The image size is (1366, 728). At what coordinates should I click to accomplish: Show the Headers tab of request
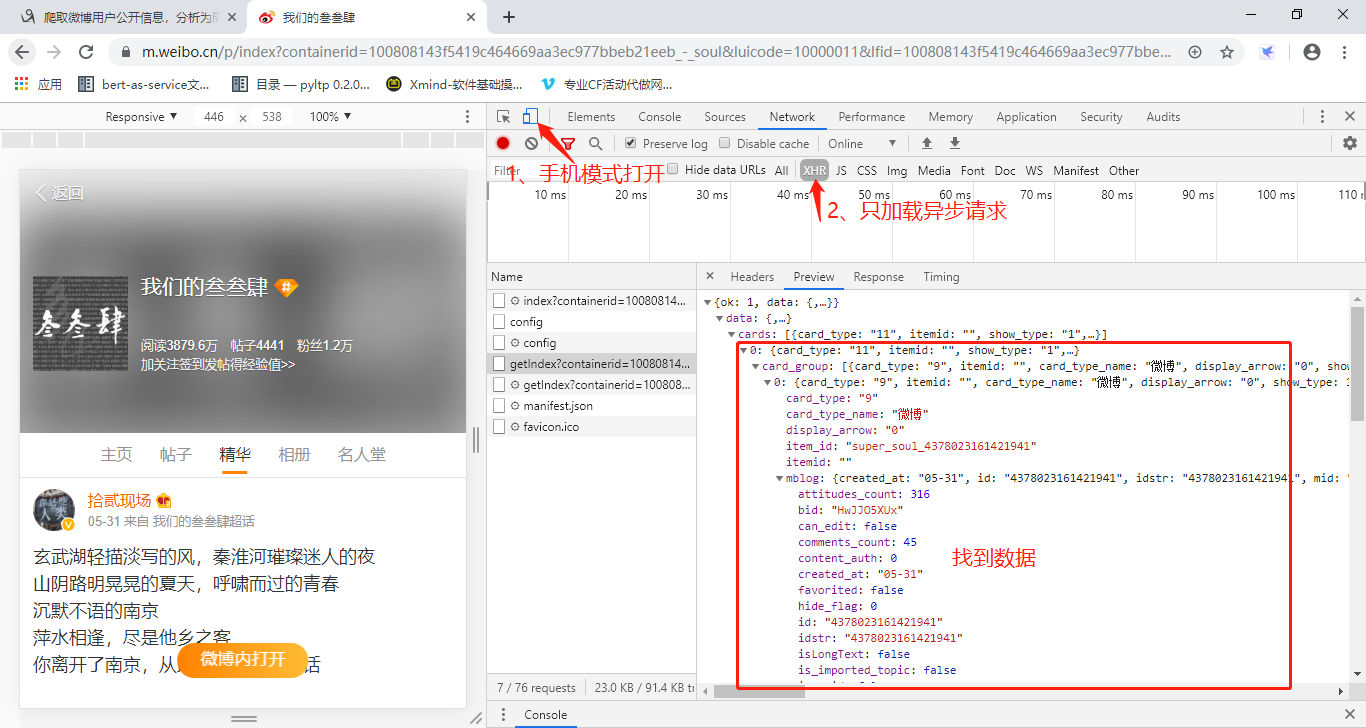pos(752,277)
